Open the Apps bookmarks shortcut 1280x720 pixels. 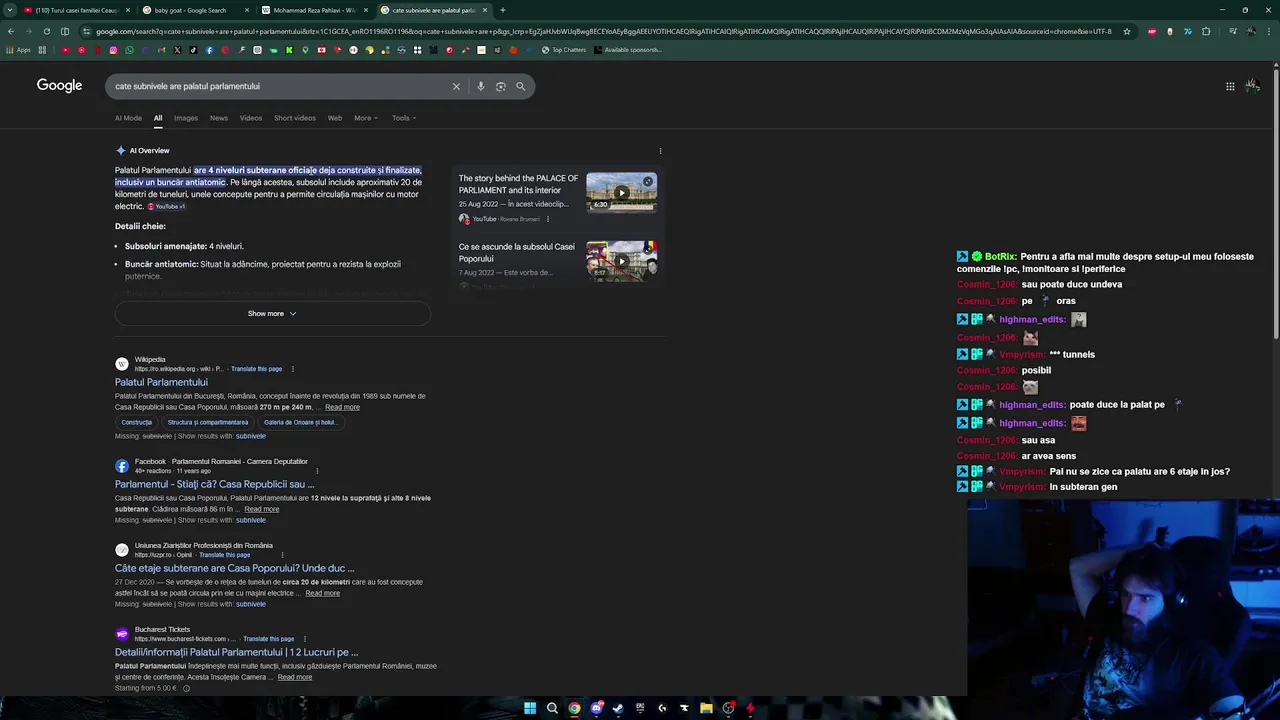tap(18, 50)
